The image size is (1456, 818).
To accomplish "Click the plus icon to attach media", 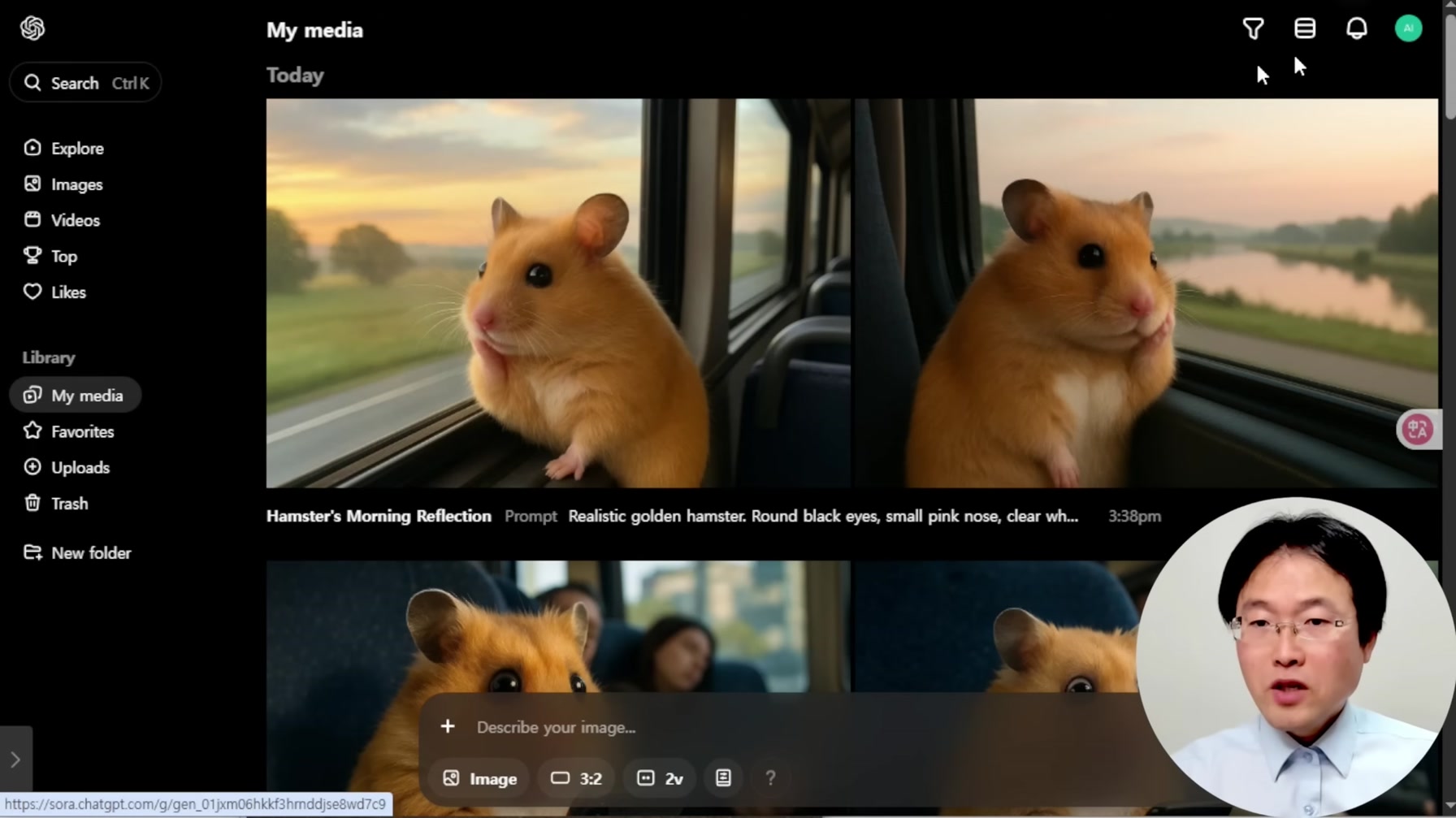I will 448,726.
